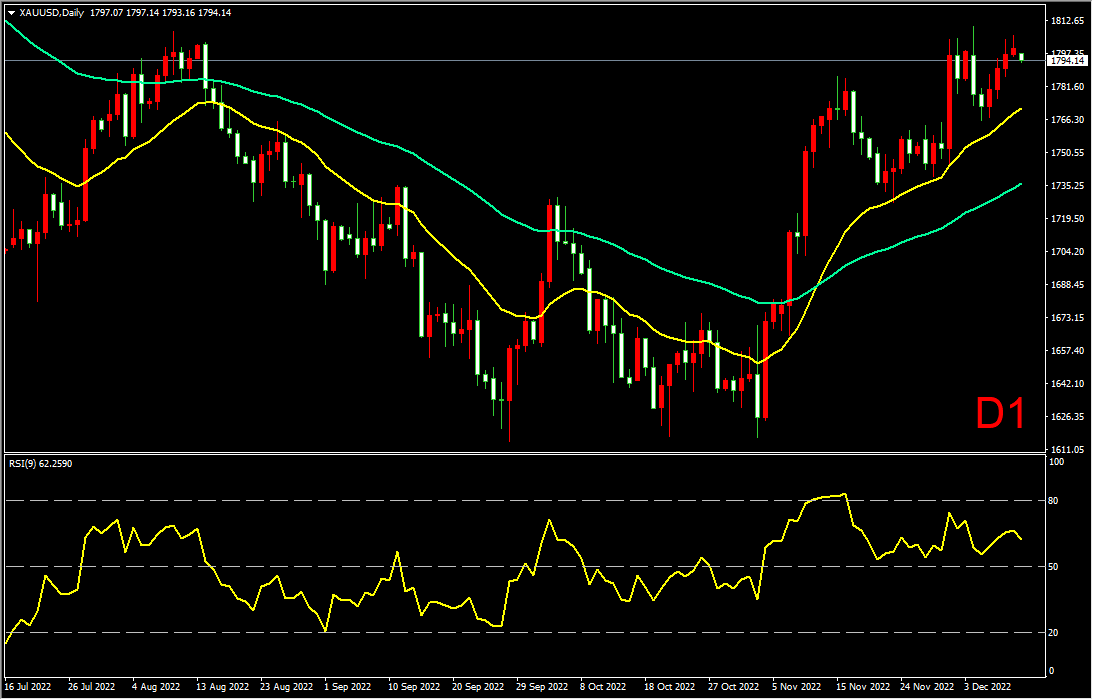Click the 29 Sep 2022 date label
The height and width of the screenshot is (700, 1093).
[x=540, y=687]
